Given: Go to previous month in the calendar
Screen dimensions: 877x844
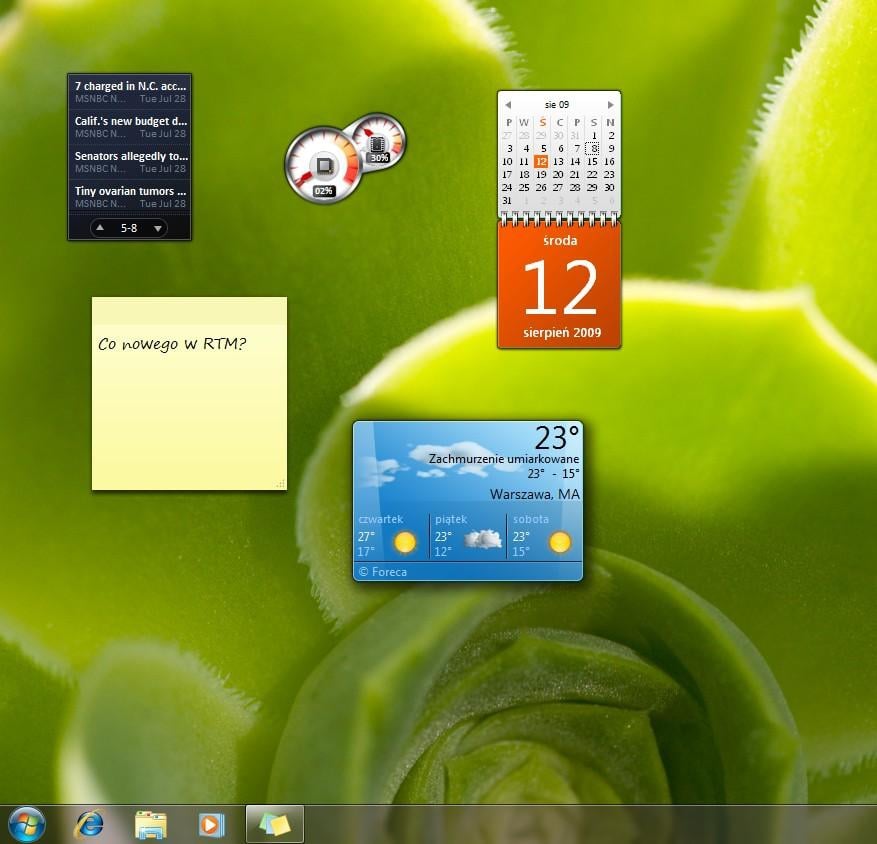Looking at the screenshot, I should click(508, 104).
